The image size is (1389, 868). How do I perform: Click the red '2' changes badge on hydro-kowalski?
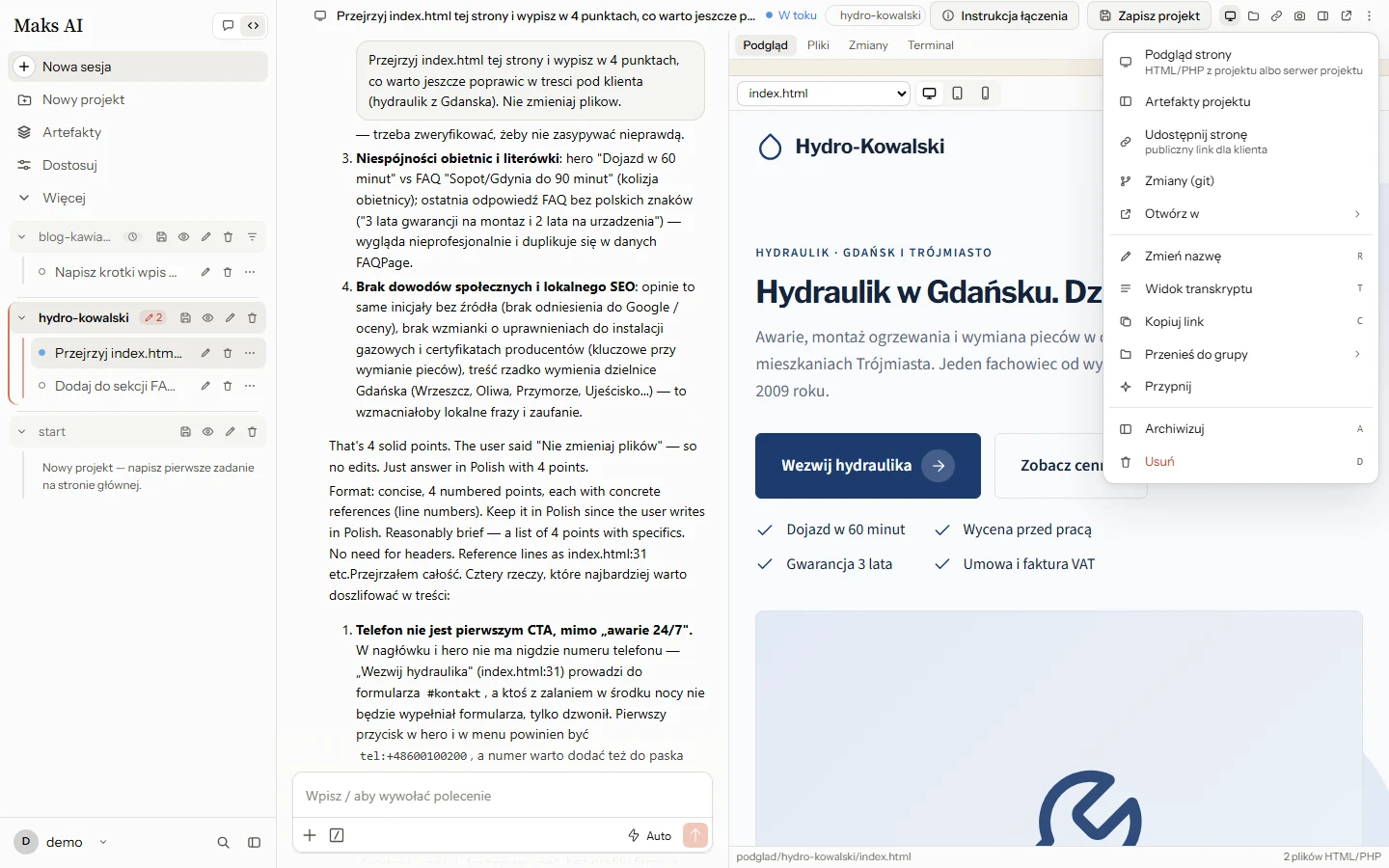153,318
